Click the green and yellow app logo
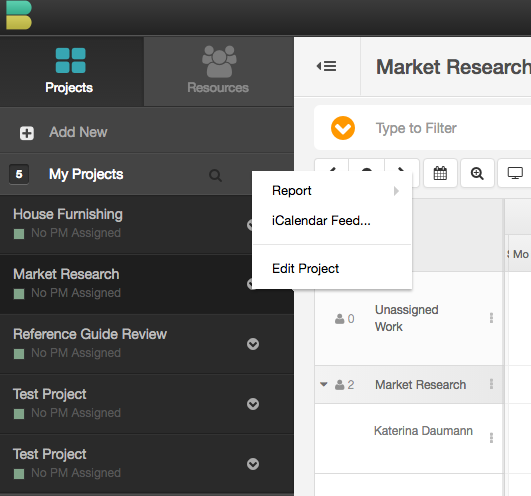The height and width of the screenshot is (496, 531). coord(19,15)
